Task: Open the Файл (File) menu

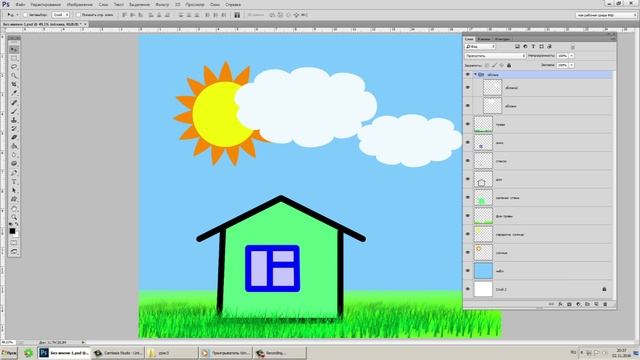Action: pos(20,4)
